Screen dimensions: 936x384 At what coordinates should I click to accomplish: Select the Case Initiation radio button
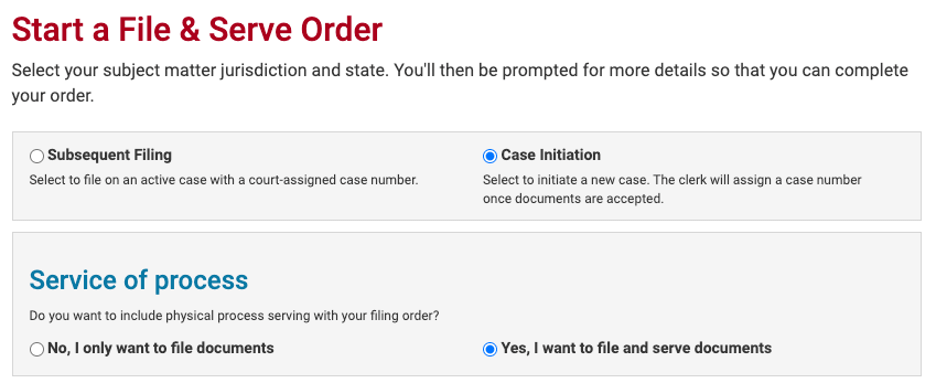tap(489, 156)
